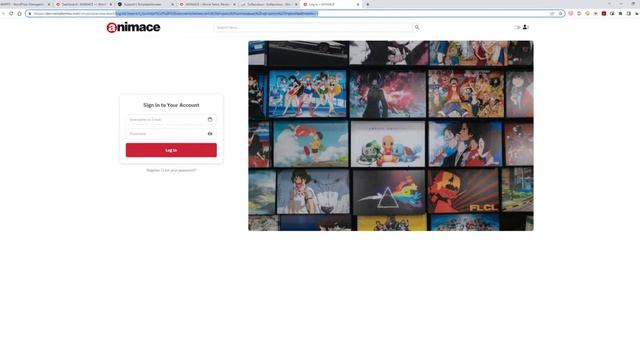Click the Animace logo
Screen dimensions: 640x360
point(133,27)
